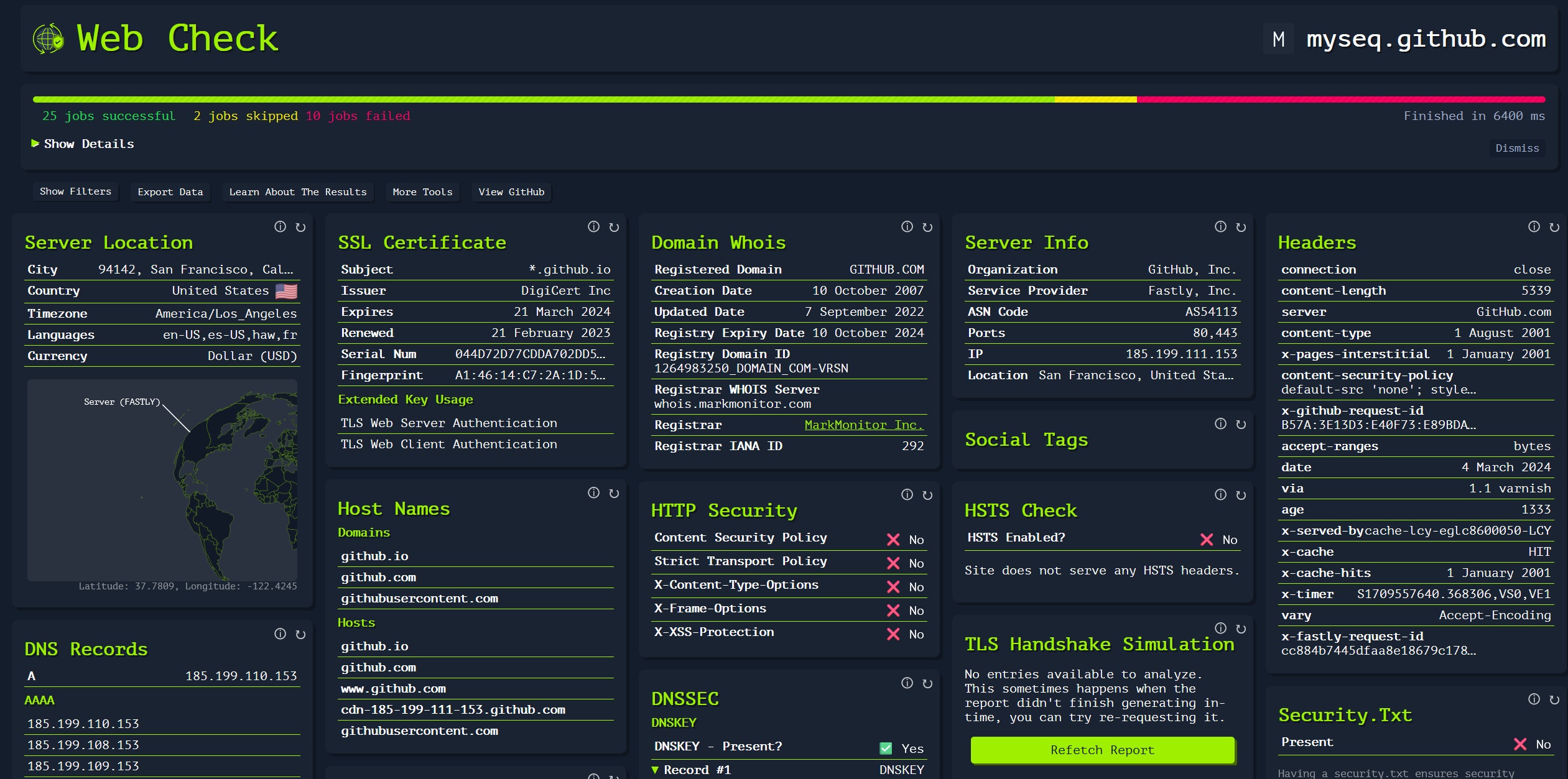Refresh the HSTS Check card
This screenshot has width=1568, height=779.
click(x=1241, y=495)
